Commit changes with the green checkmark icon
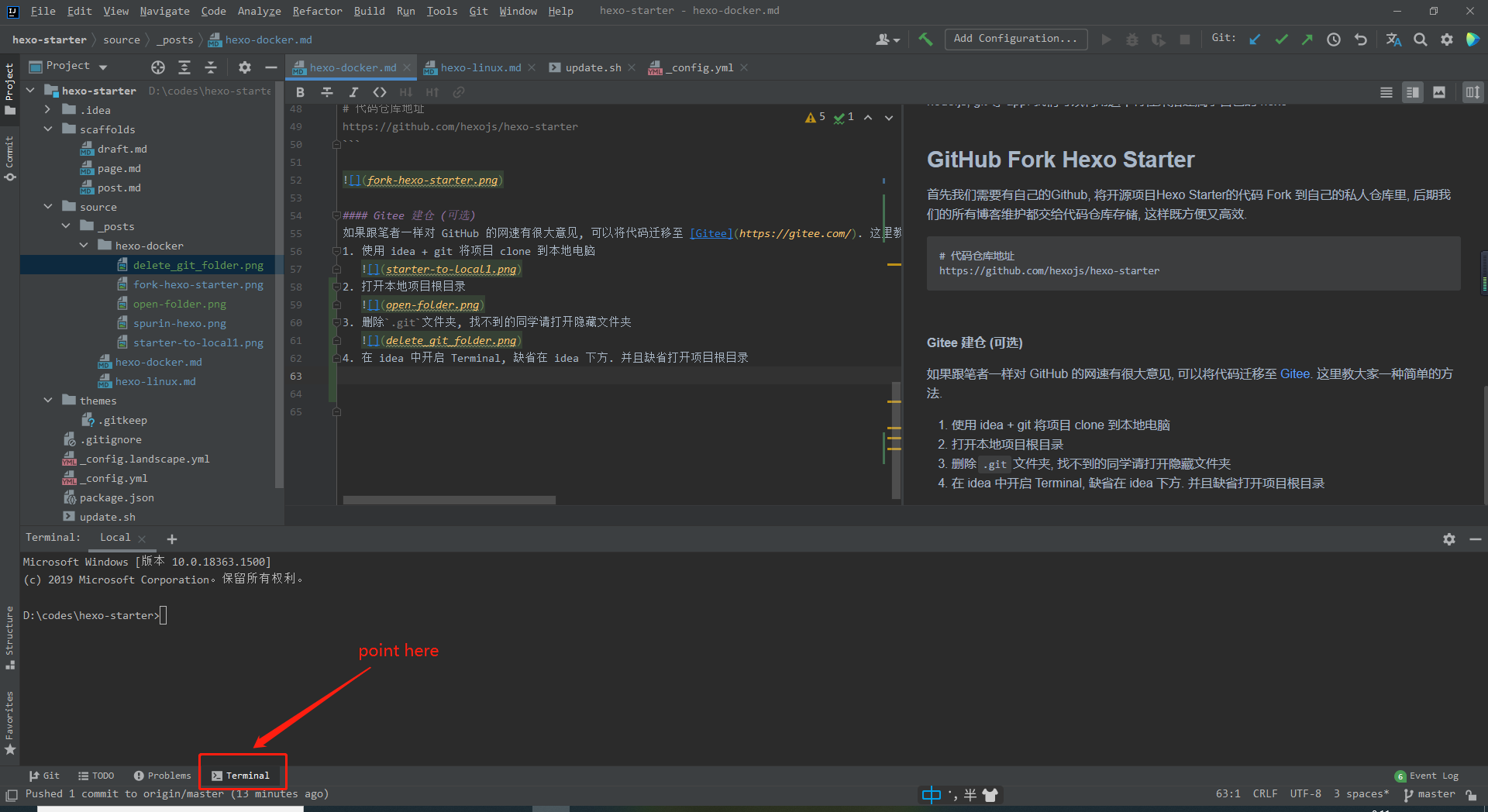This screenshot has width=1488, height=812. (1281, 39)
